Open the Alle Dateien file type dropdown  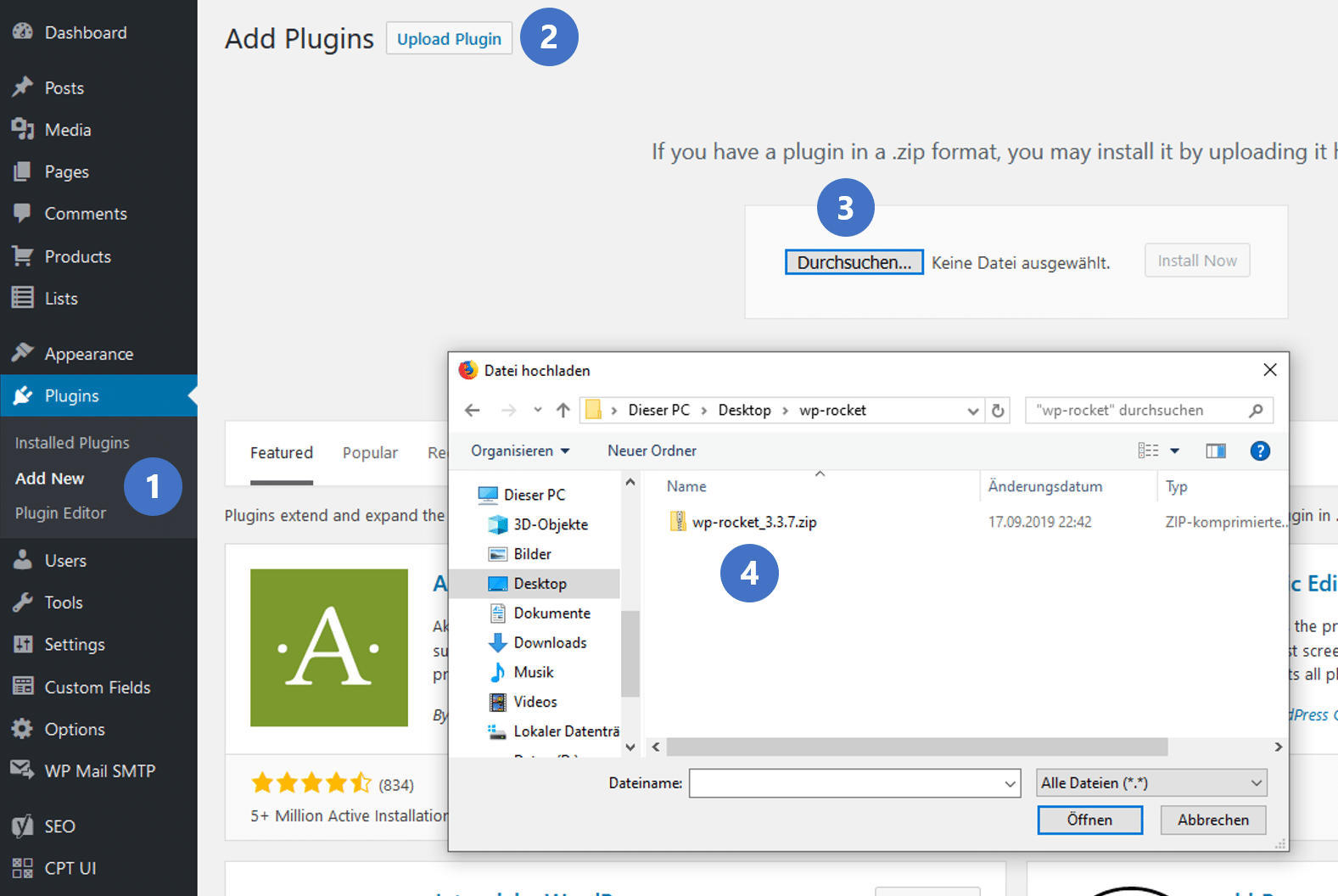pos(1151,782)
